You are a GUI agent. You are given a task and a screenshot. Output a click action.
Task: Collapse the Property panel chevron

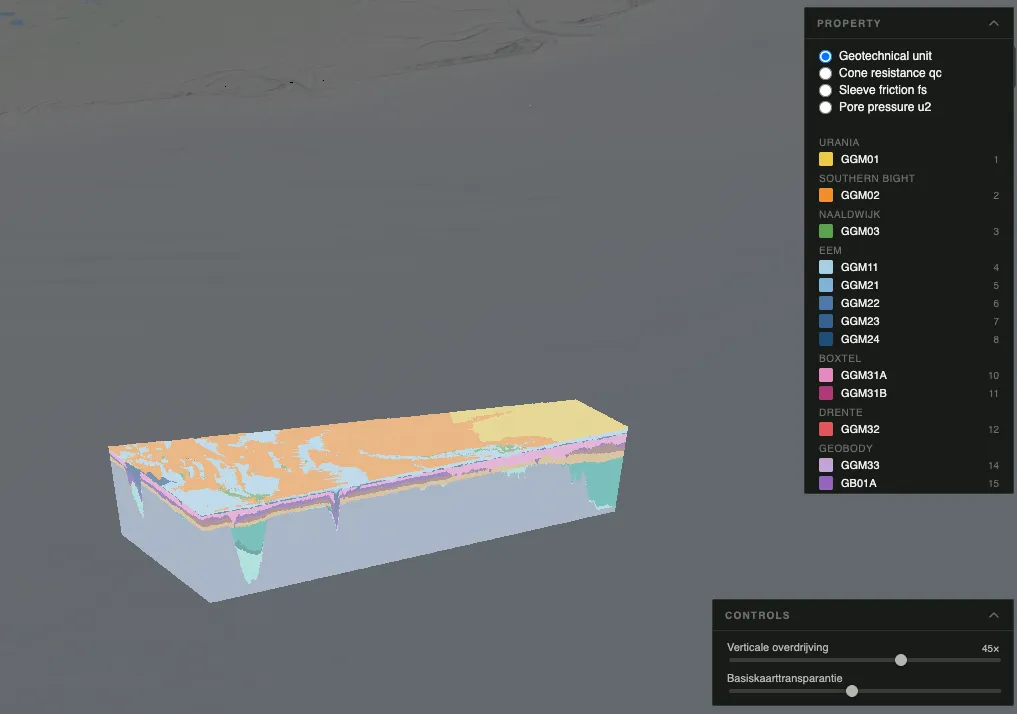click(x=994, y=23)
